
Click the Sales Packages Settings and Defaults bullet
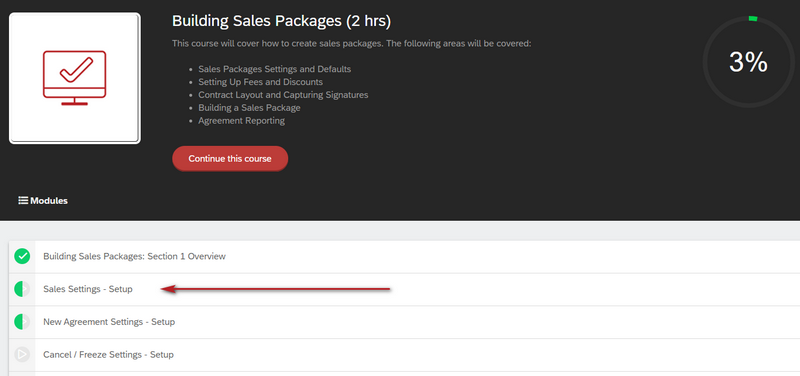(x=274, y=69)
